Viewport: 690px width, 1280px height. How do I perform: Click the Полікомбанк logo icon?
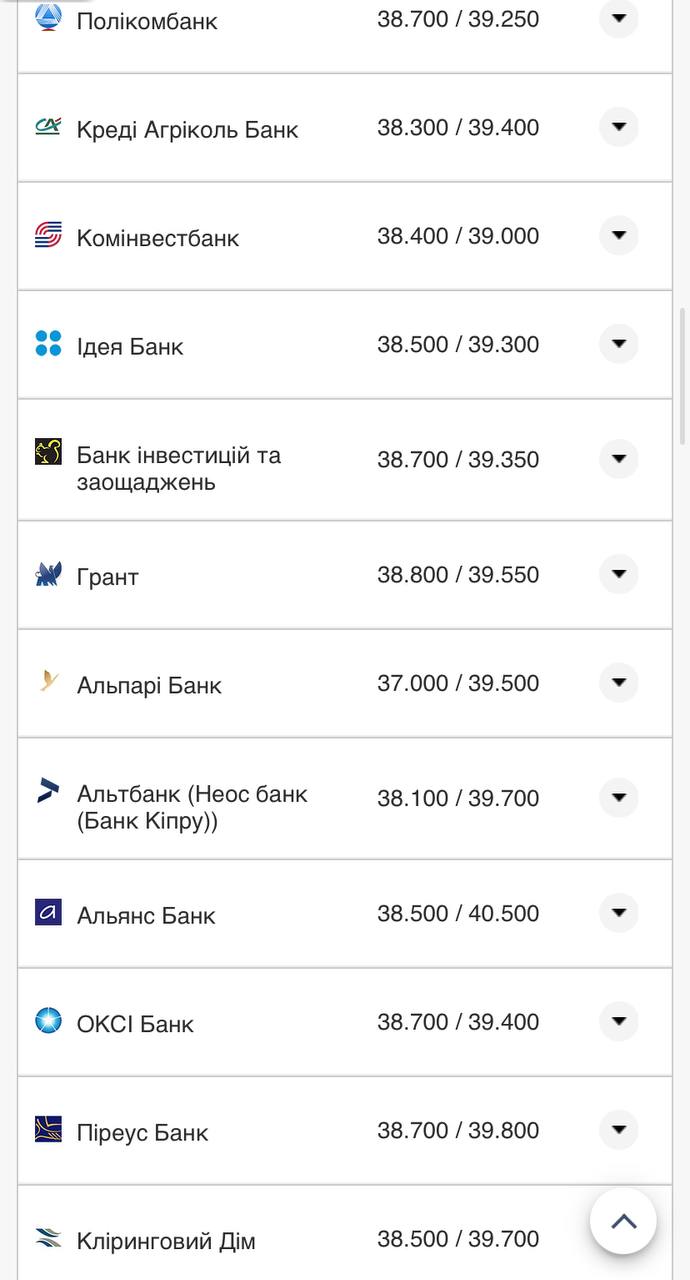tap(48, 17)
